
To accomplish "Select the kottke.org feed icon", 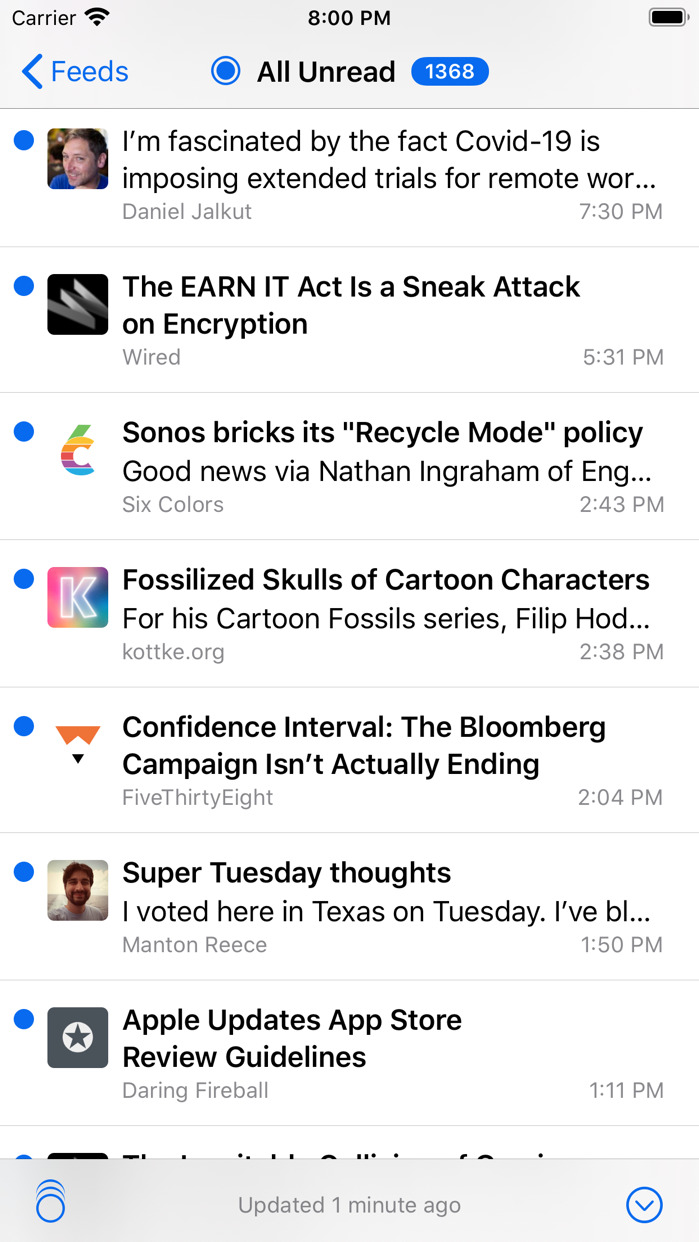I will 77,597.
